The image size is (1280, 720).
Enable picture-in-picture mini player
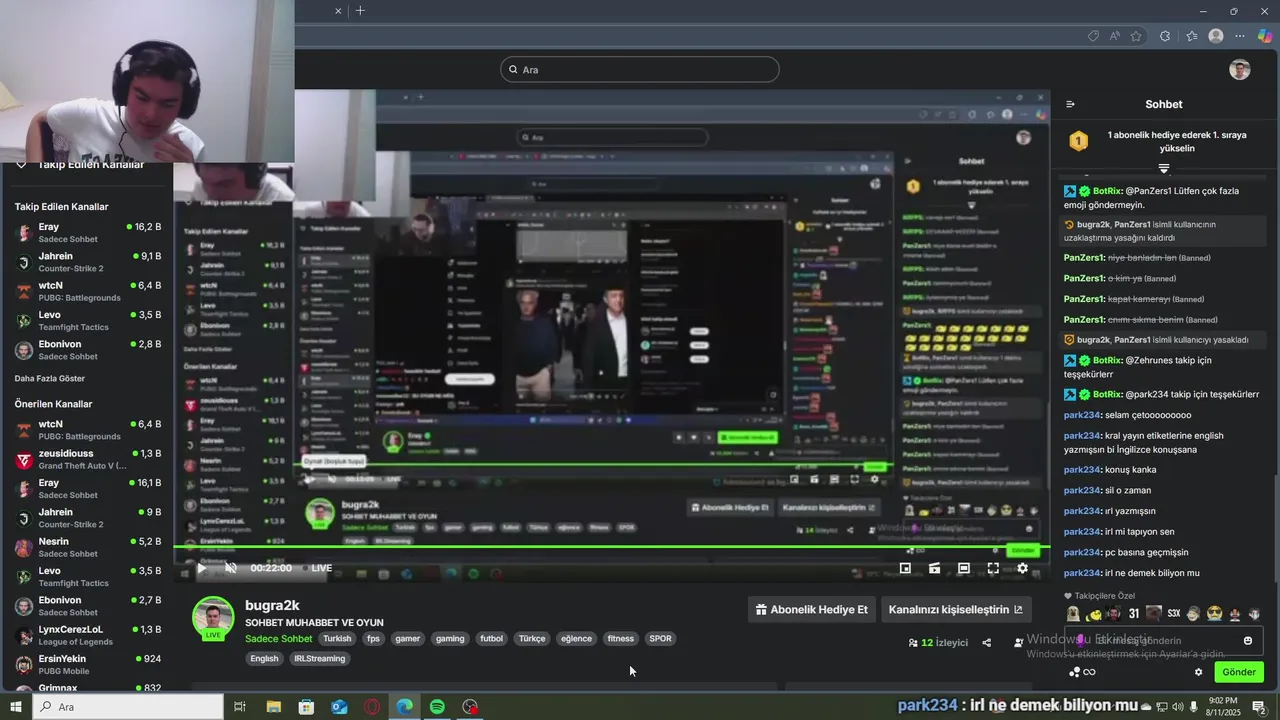click(x=905, y=568)
